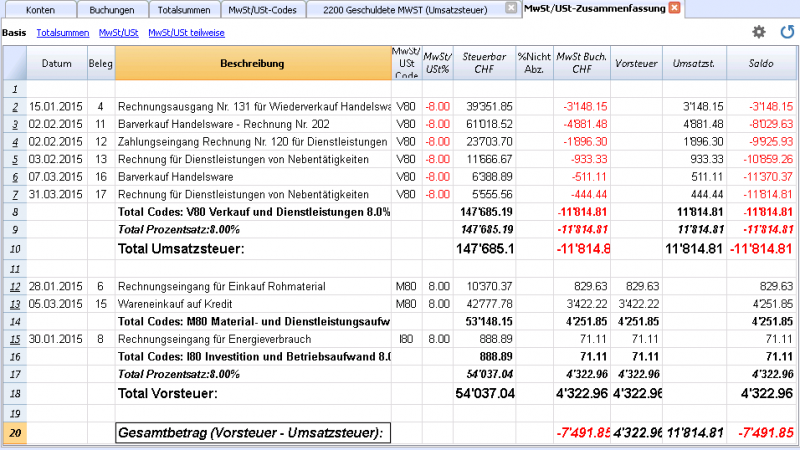Open the Totalsummen view link

click(63, 33)
